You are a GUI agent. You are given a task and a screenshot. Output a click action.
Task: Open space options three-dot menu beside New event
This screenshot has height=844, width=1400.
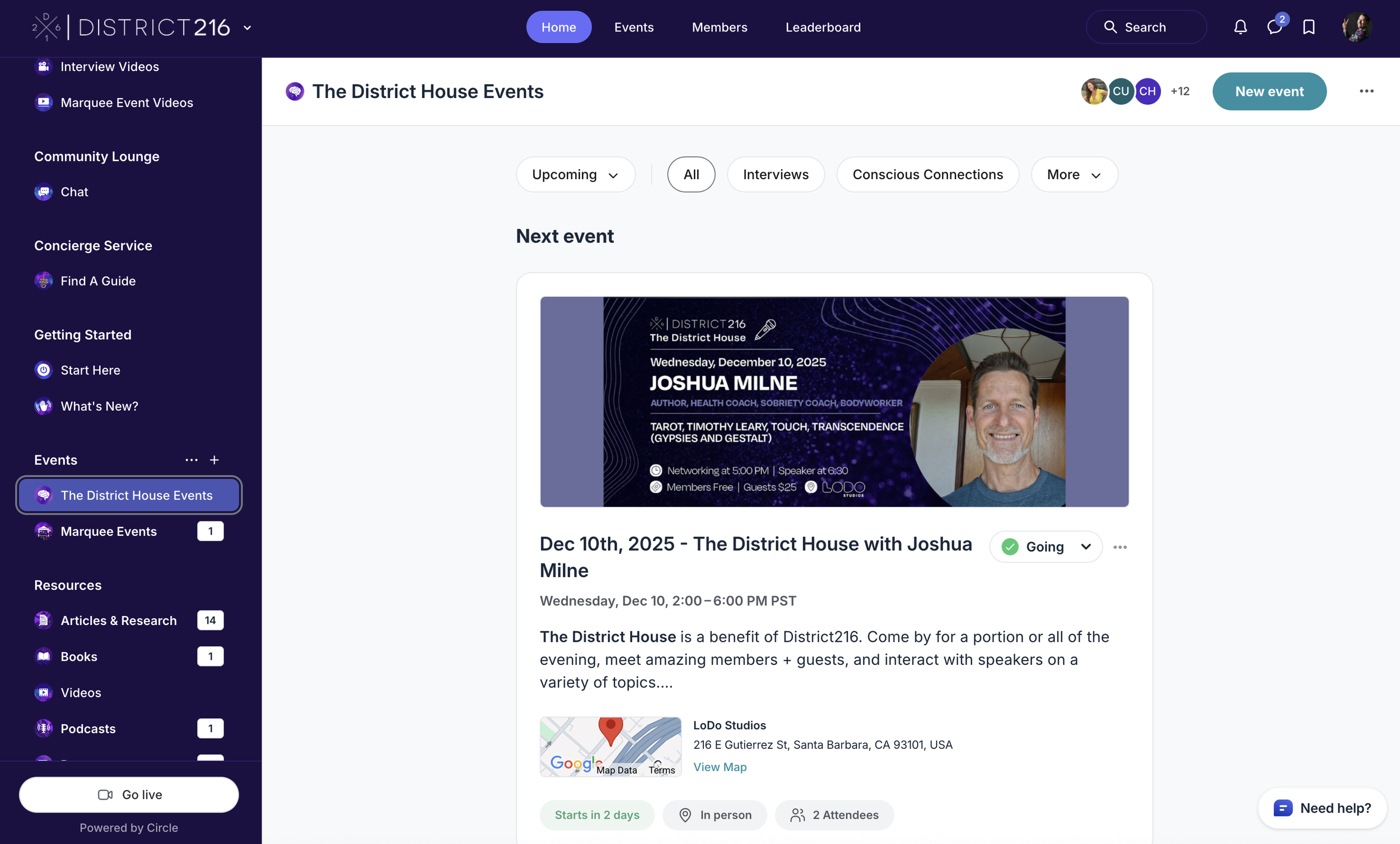pyautogui.click(x=1366, y=91)
